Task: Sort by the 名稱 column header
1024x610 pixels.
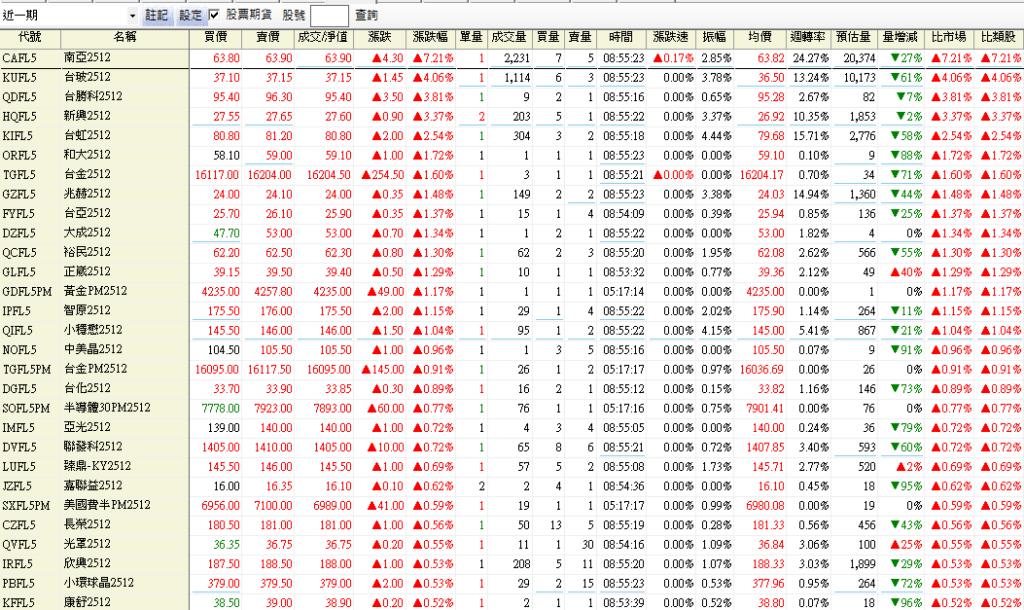Action: click(x=124, y=37)
